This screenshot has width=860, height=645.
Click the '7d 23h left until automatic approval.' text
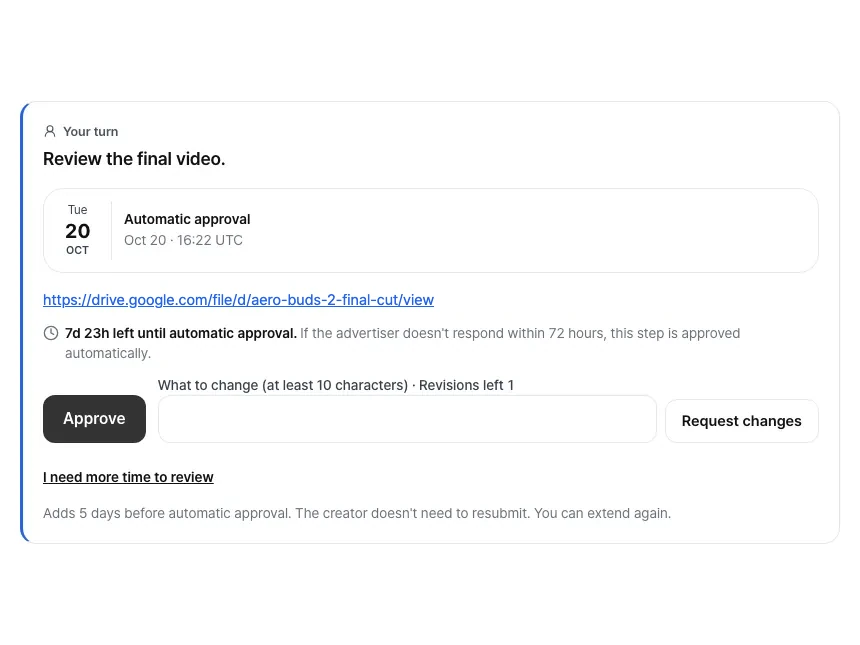pyautogui.click(x=181, y=333)
